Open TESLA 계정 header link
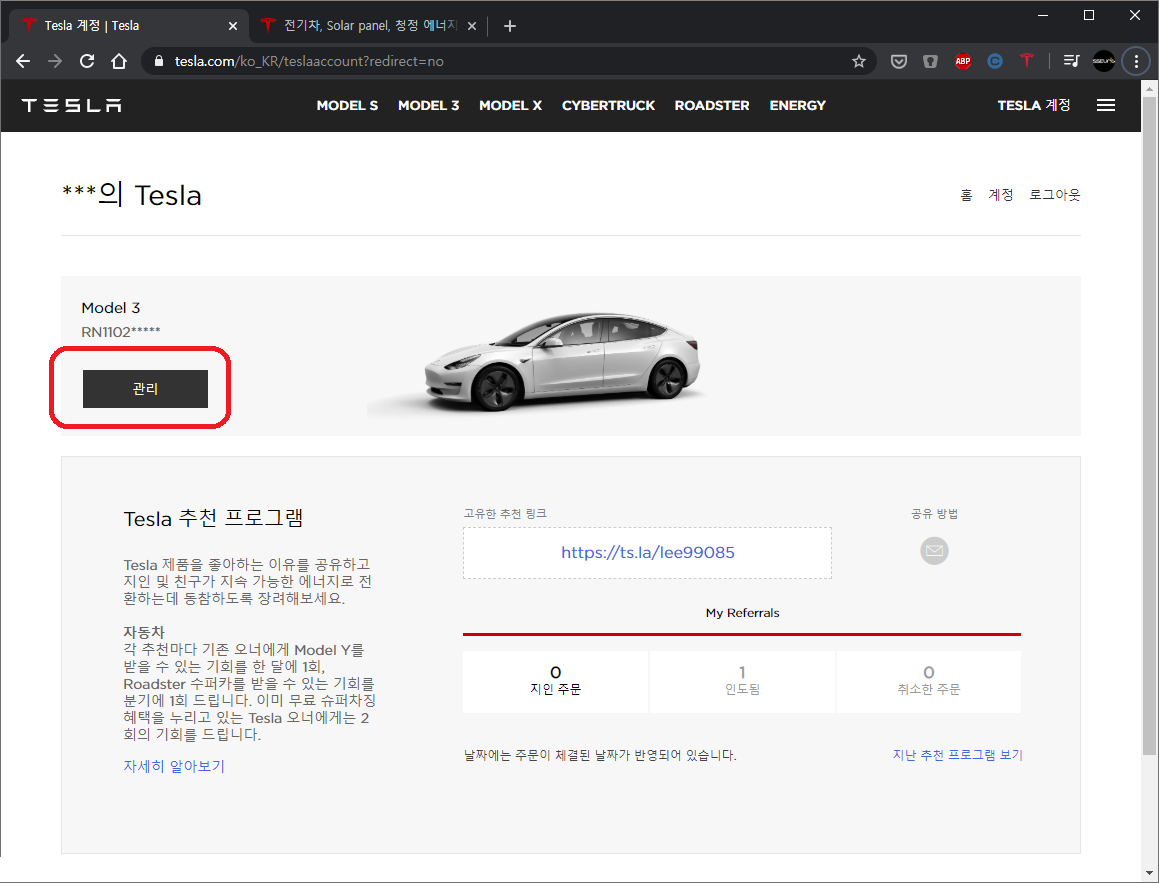Viewport: 1159px width, 883px height. (x=1034, y=106)
